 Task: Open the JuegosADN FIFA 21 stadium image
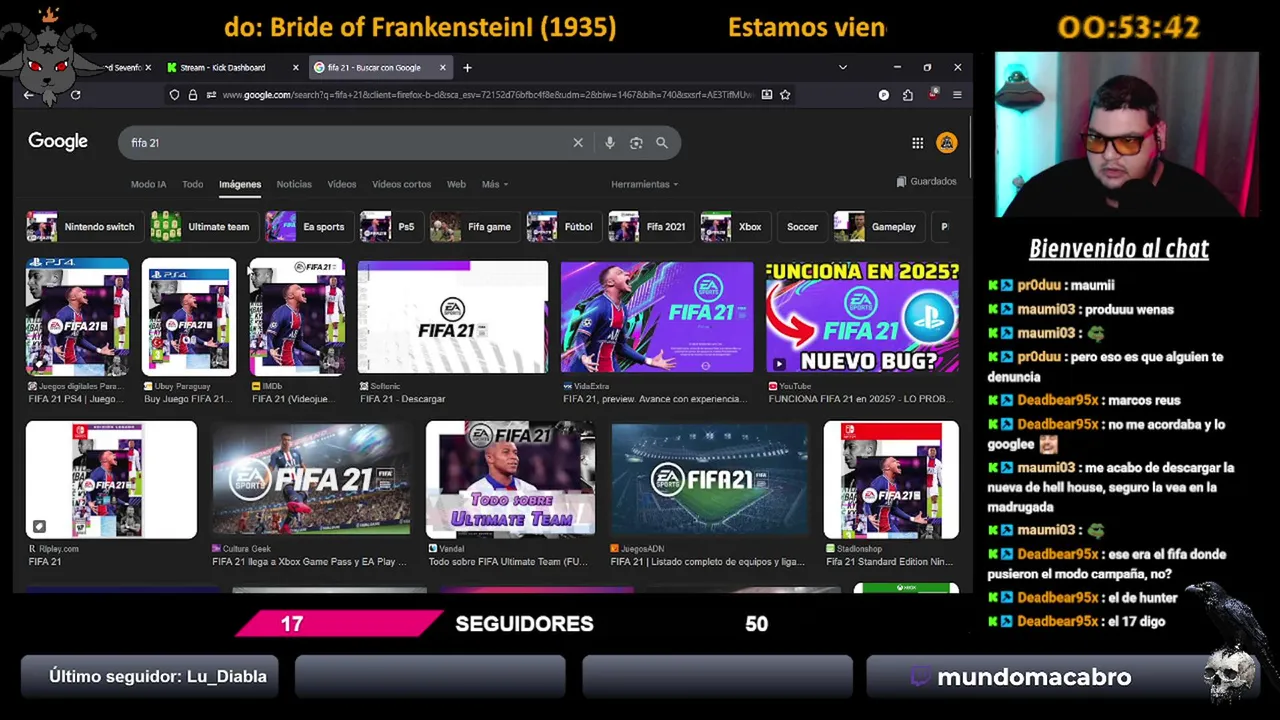point(709,480)
